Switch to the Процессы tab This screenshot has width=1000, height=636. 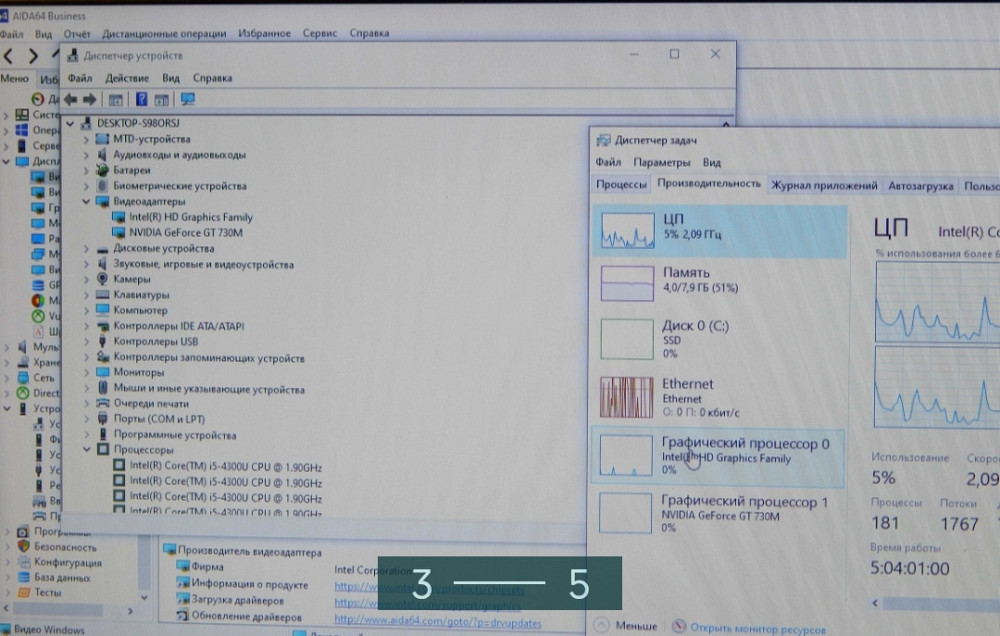(x=621, y=185)
